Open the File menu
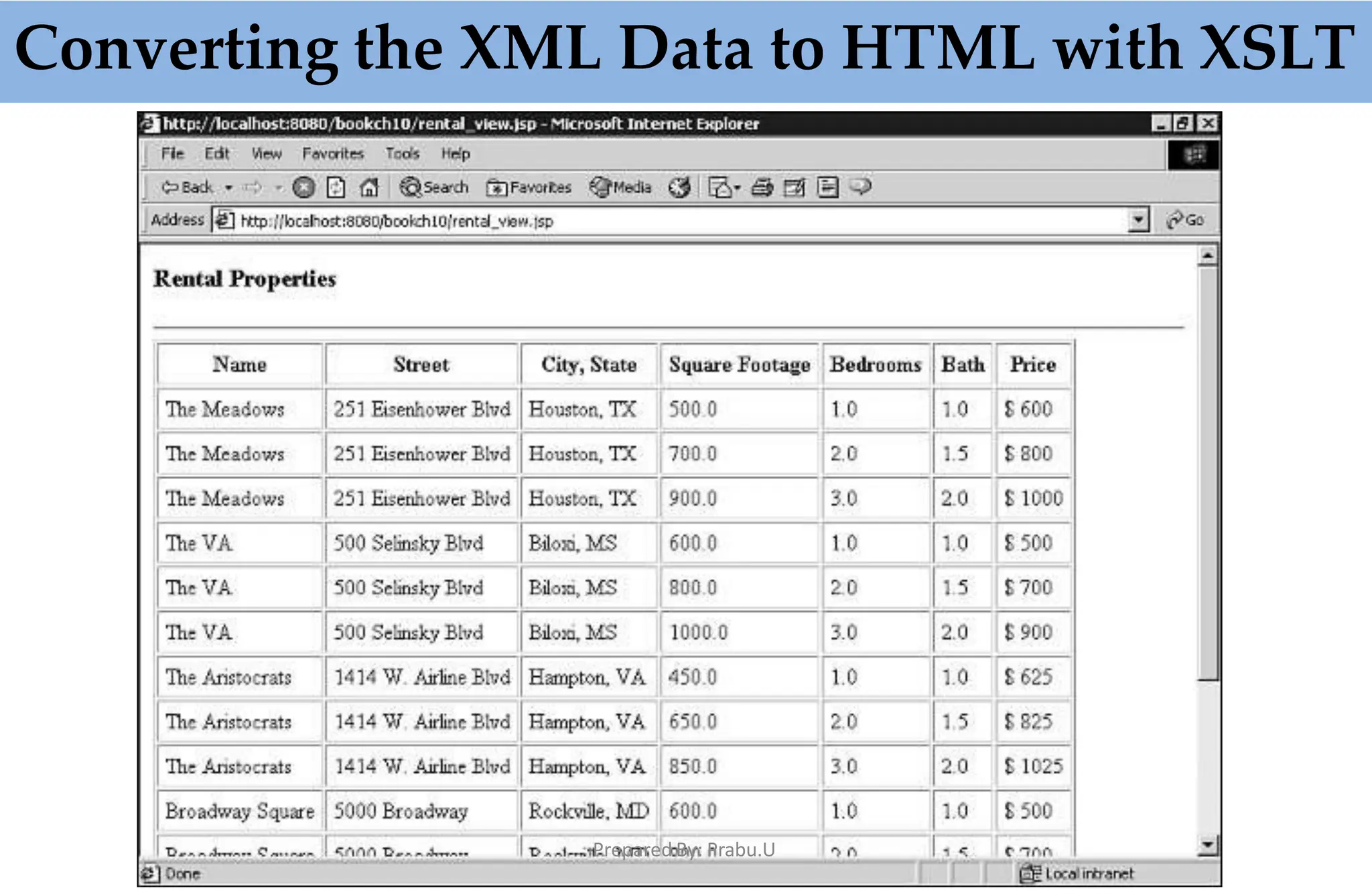Image resolution: width=1372 pixels, height=892 pixels. pyautogui.click(x=172, y=154)
